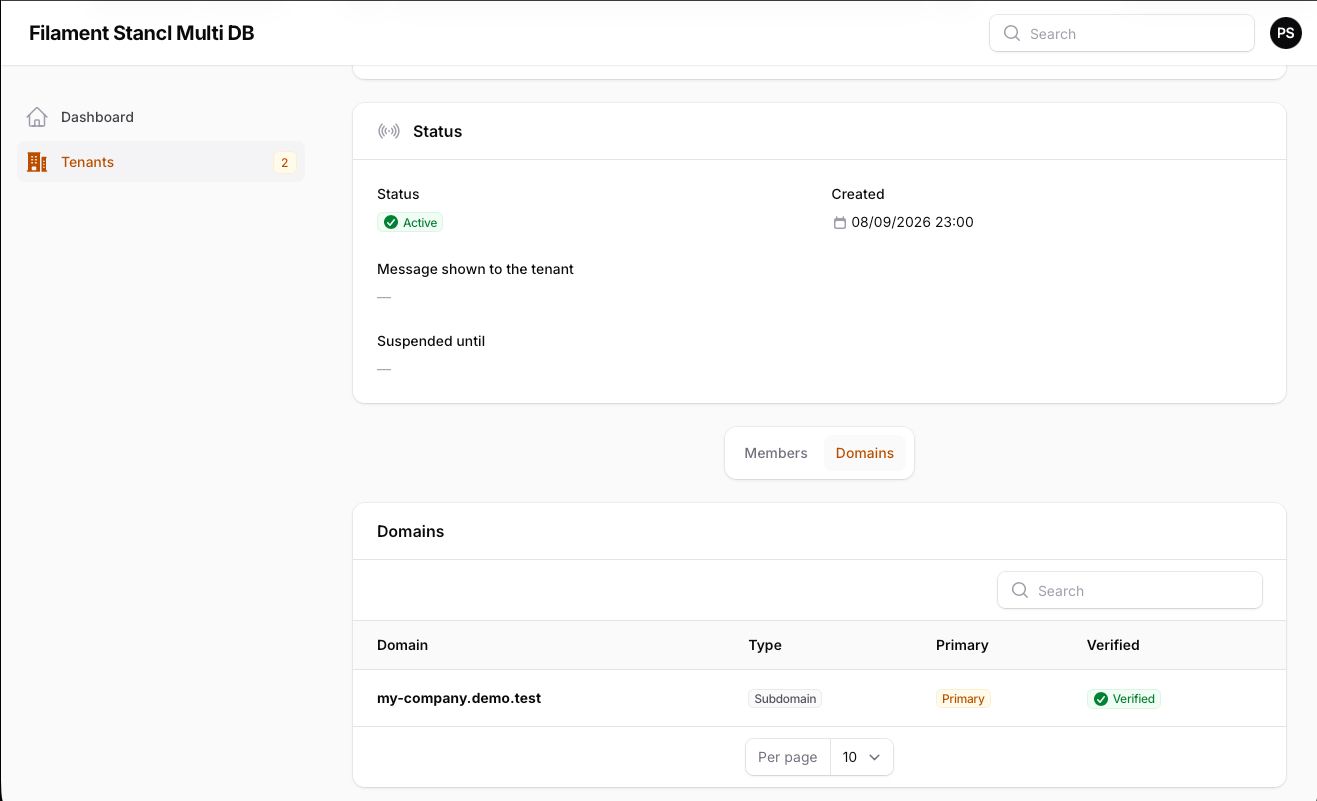Click the magnifier icon in top search

click(1012, 33)
